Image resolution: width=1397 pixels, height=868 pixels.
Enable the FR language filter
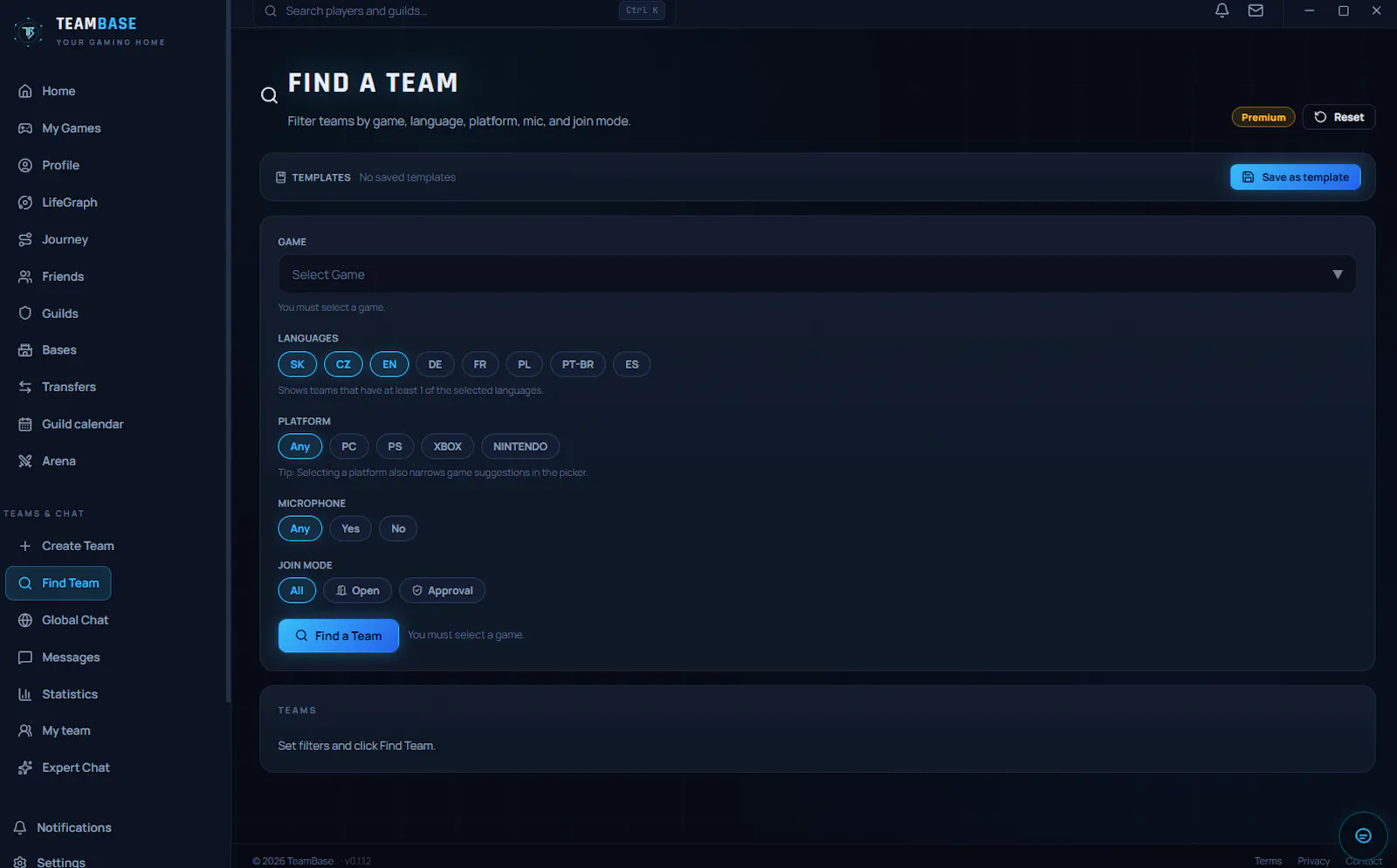[480, 364]
